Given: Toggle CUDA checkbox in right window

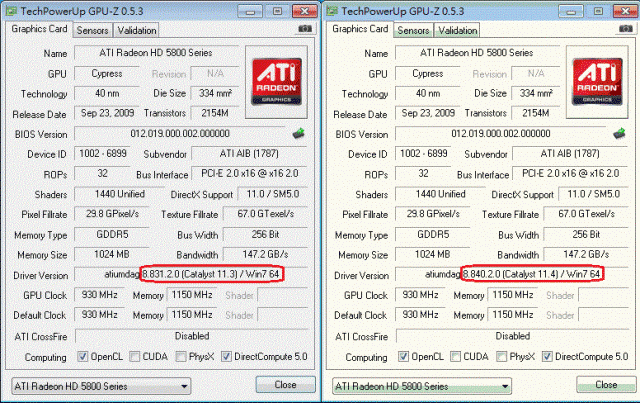Looking at the screenshot, I should click(455, 356).
